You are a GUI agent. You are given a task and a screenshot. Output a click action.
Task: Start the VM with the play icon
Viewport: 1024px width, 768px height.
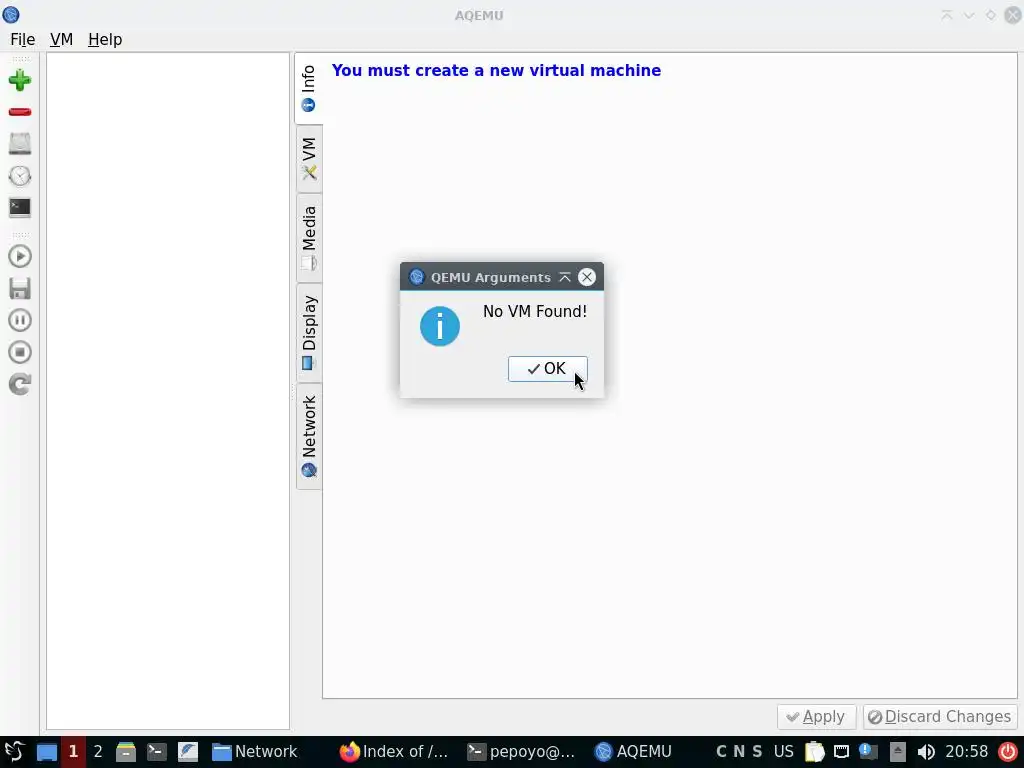pos(20,256)
